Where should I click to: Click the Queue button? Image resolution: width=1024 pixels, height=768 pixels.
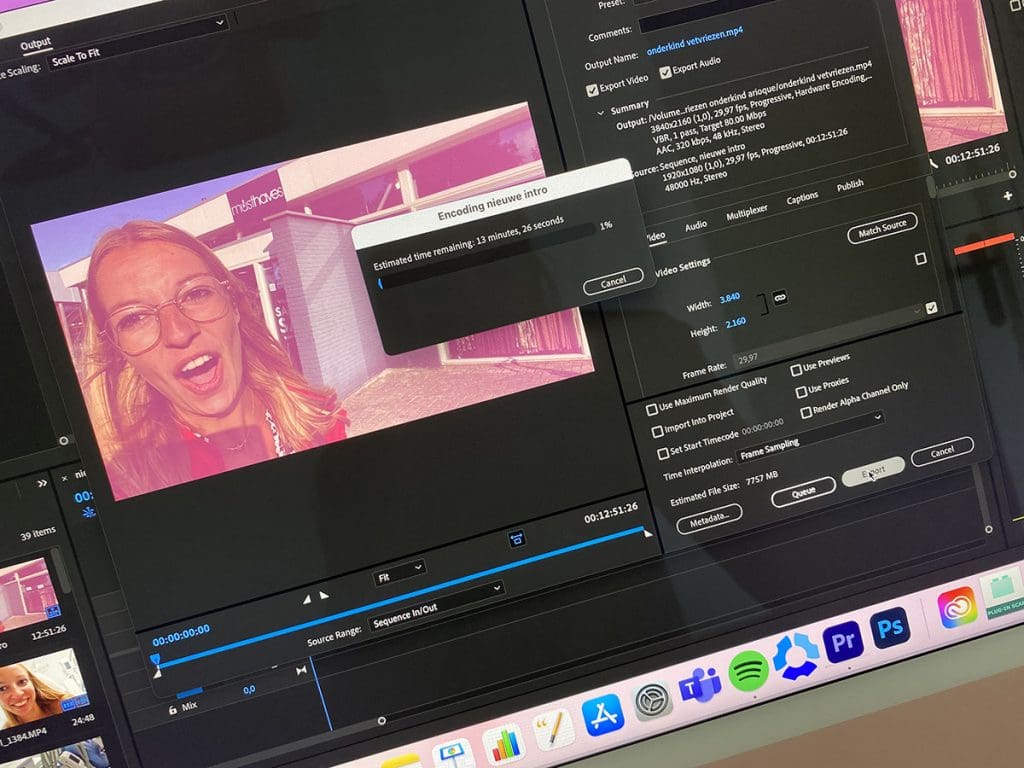click(803, 492)
